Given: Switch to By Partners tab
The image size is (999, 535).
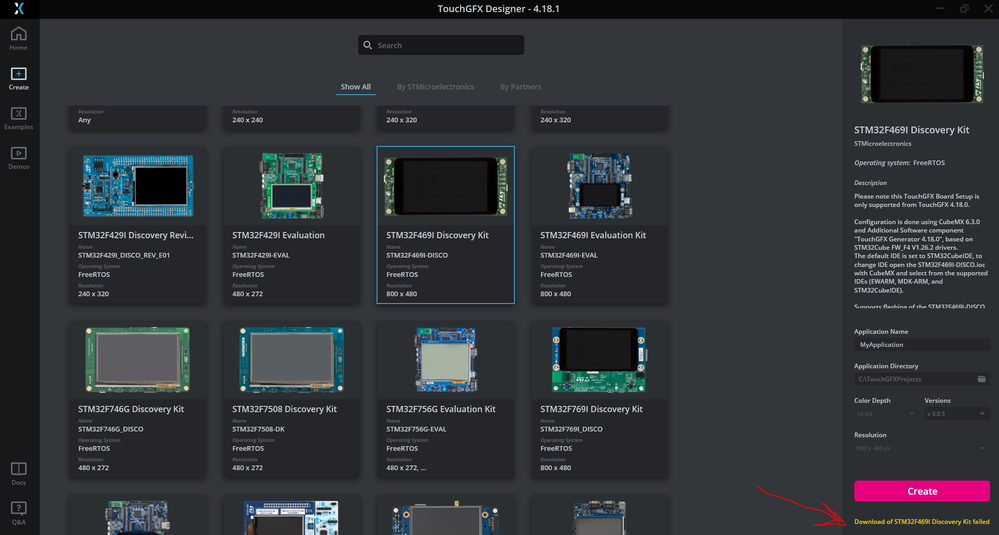Looking at the screenshot, I should pos(521,87).
